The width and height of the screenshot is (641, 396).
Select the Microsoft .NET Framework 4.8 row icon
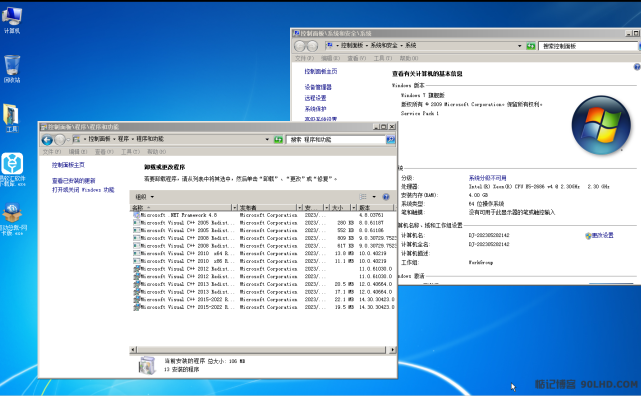pos(137,215)
